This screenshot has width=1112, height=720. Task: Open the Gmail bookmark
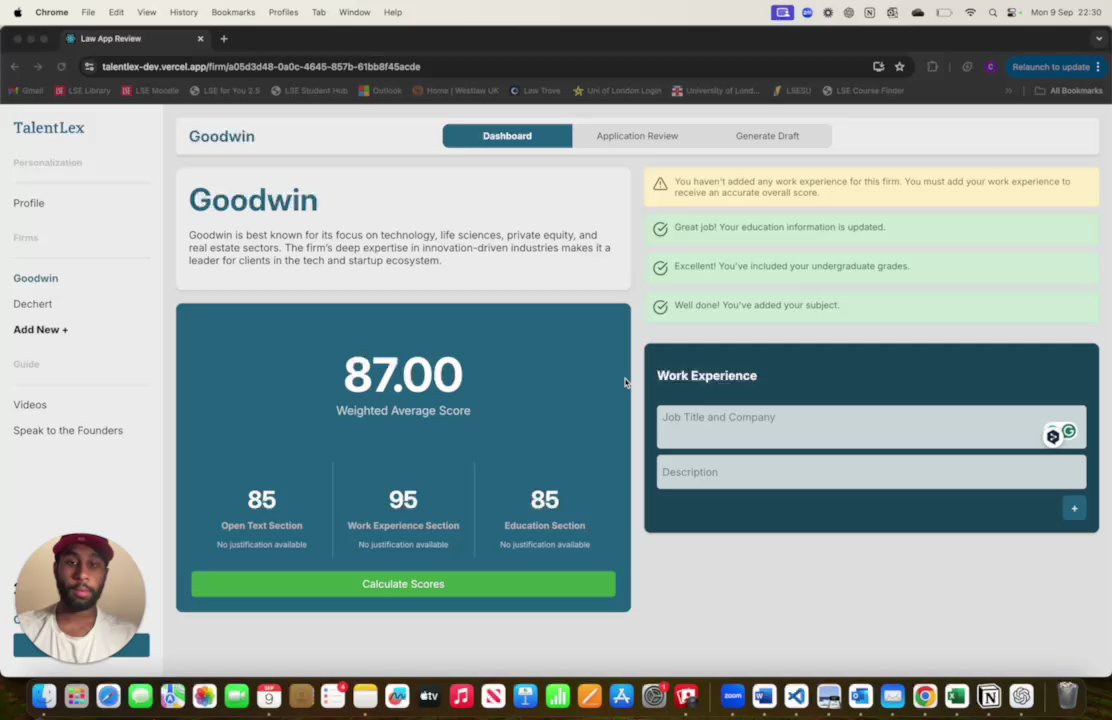pos(26,91)
